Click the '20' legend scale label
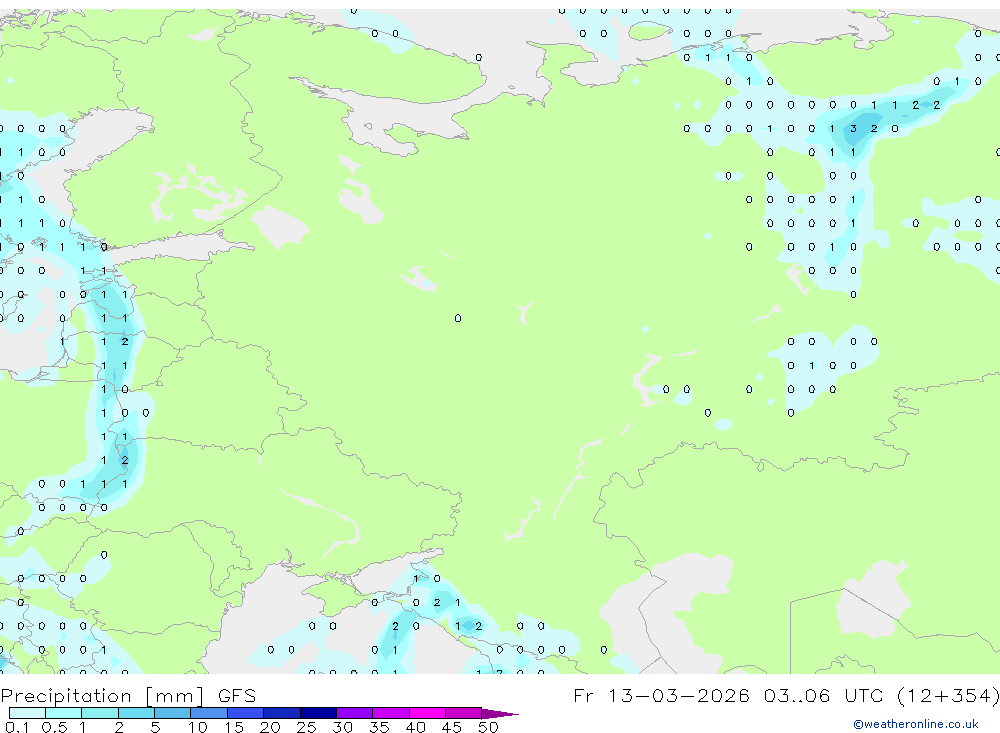Image resolution: width=1000 pixels, height=733 pixels. (270, 727)
